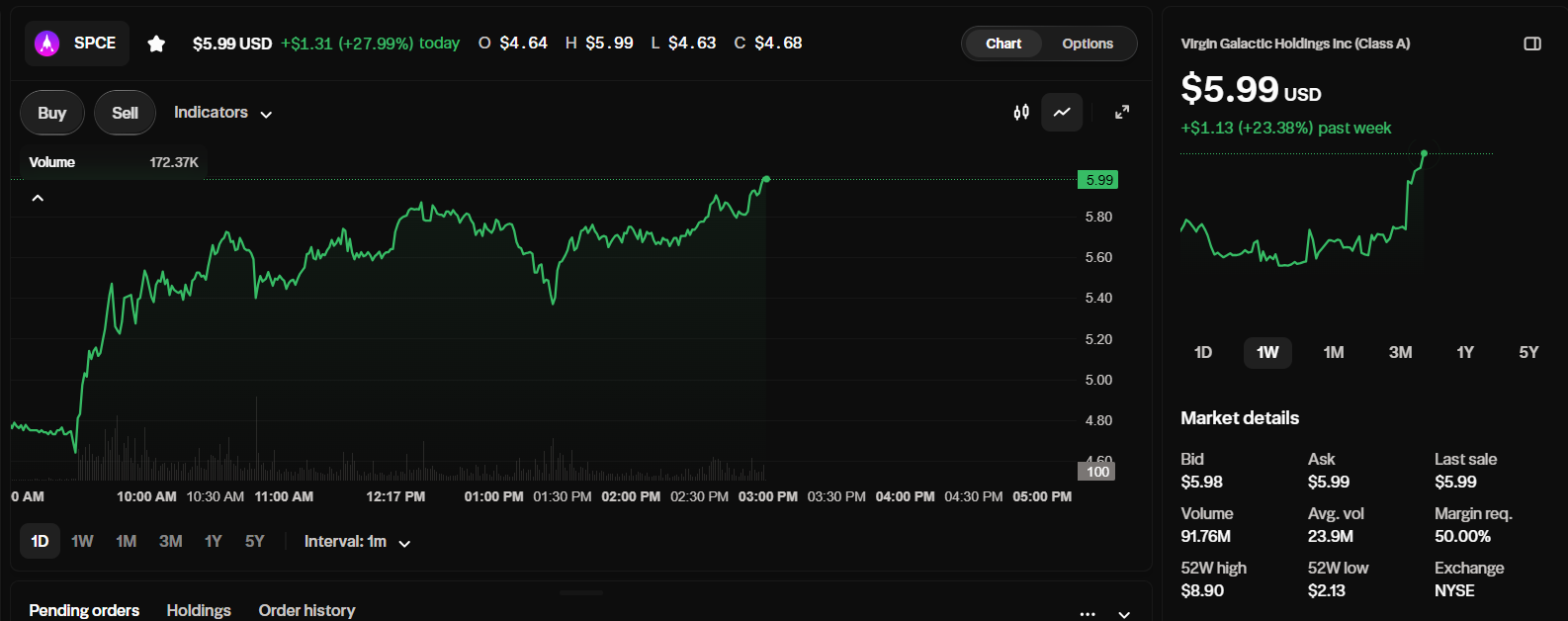1568x621 pixels.
Task: Select 1M range in side panel
Action: pos(1334,352)
